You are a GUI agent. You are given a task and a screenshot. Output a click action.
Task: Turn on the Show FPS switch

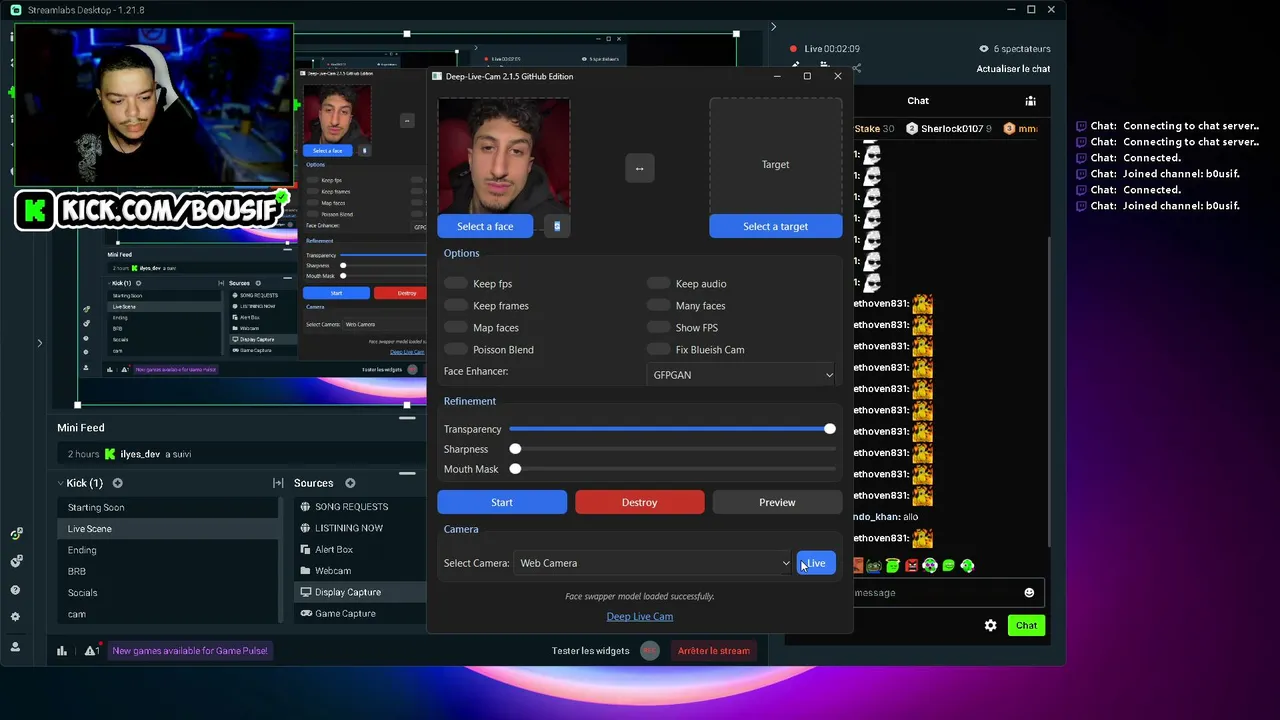(658, 328)
